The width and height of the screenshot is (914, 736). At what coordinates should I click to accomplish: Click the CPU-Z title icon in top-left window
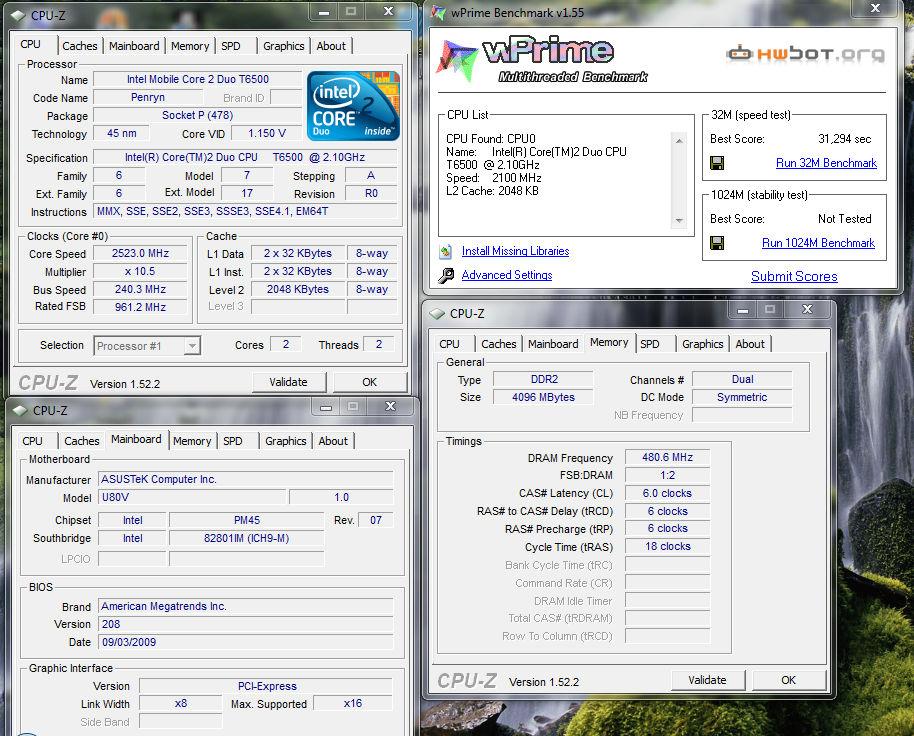(x=18, y=16)
